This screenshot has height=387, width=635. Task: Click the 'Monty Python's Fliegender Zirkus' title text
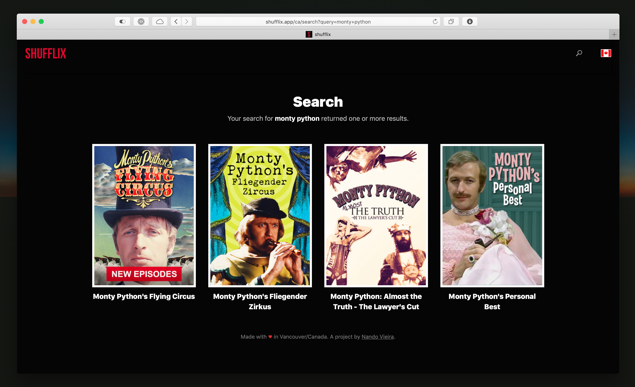coord(260,302)
